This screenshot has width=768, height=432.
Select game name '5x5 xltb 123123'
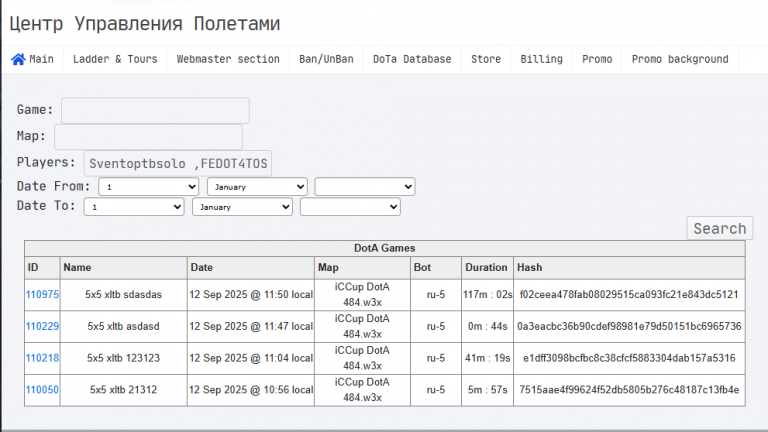(x=123, y=358)
